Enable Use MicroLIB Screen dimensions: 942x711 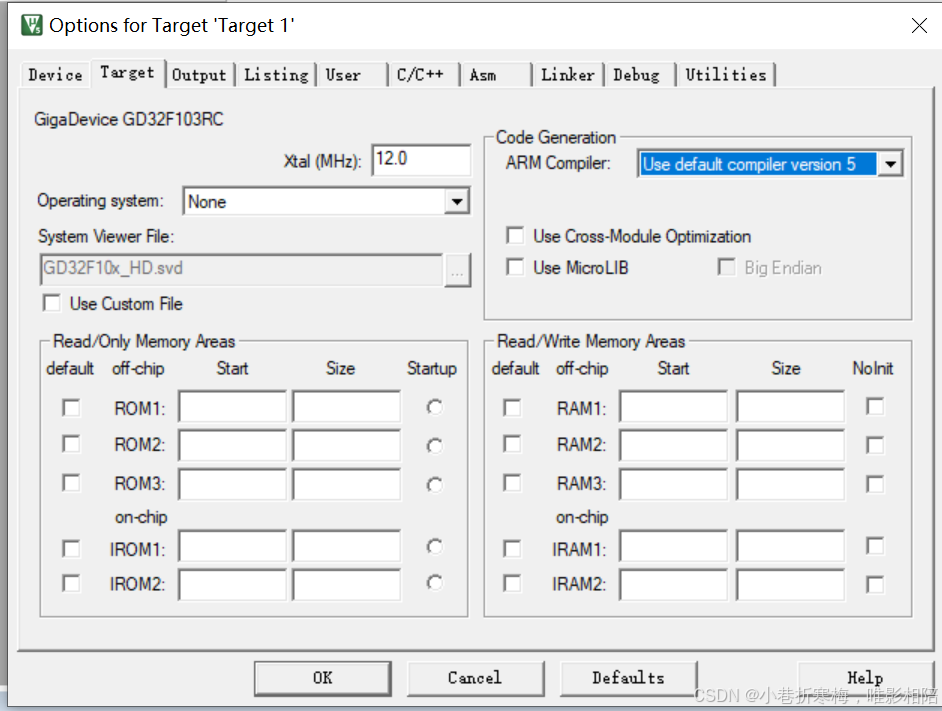click(x=515, y=267)
